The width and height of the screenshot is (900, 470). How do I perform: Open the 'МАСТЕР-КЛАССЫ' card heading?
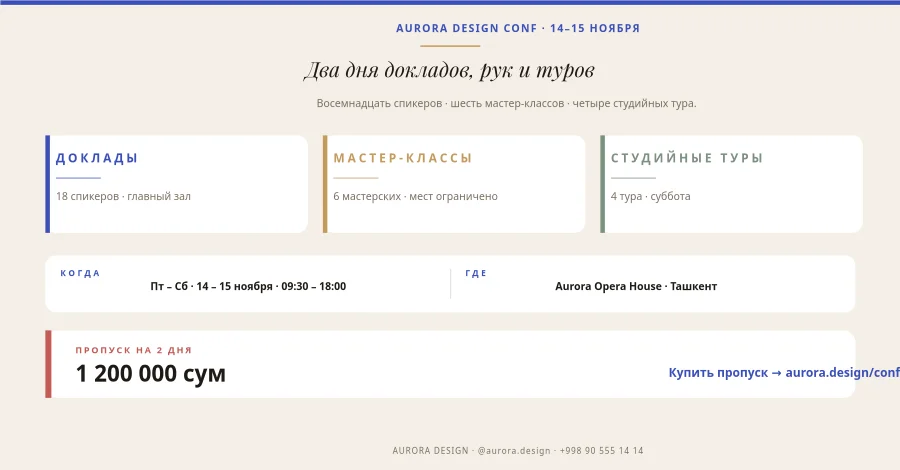coord(402,158)
